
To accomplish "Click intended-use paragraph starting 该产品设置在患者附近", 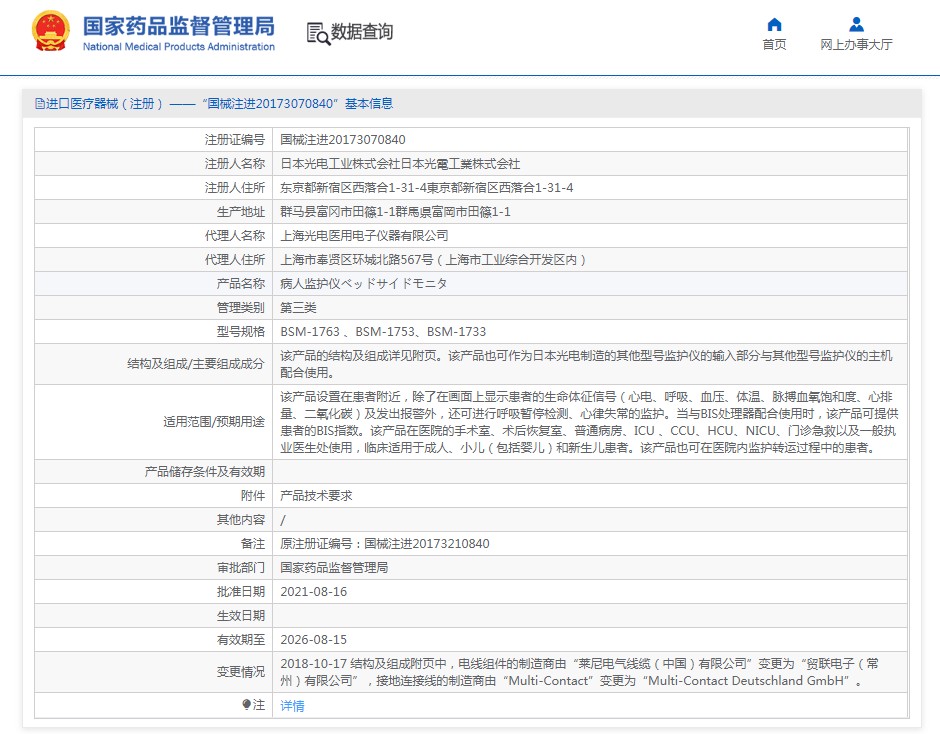I will tap(589, 422).
